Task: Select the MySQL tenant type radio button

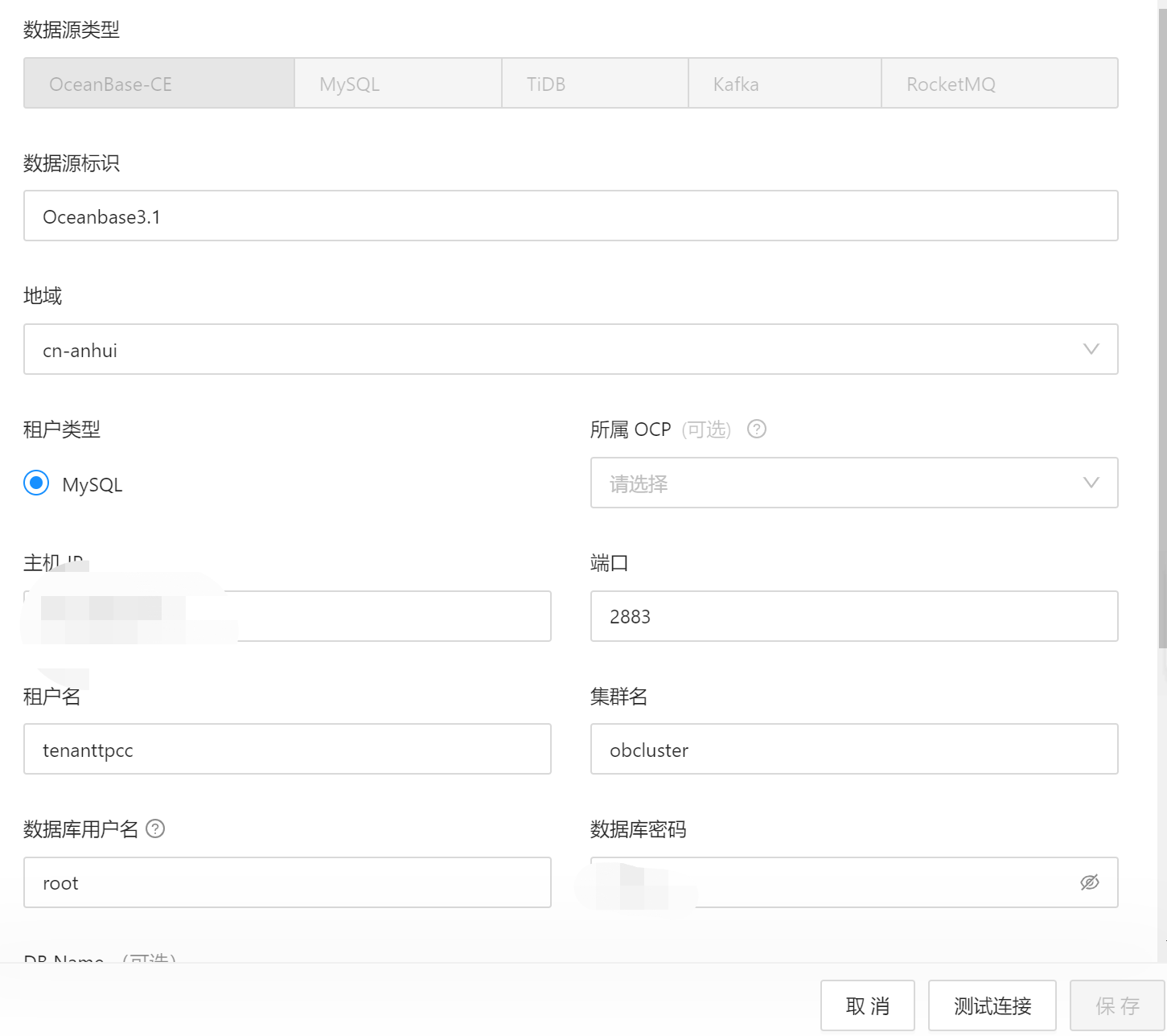Action: tap(36, 483)
